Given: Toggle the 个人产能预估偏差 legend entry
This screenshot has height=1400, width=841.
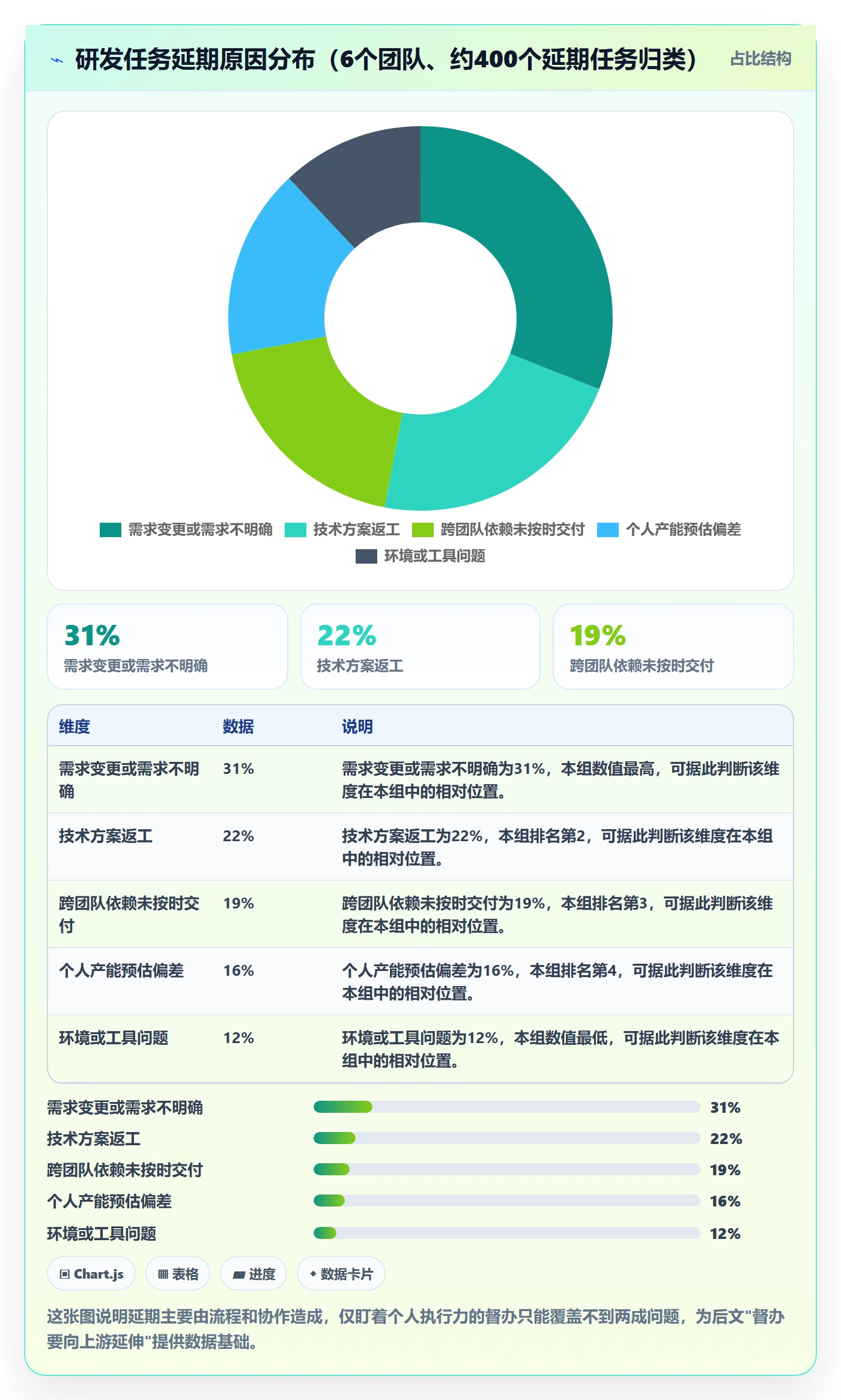Looking at the screenshot, I should pyautogui.click(x=669, y=530).
